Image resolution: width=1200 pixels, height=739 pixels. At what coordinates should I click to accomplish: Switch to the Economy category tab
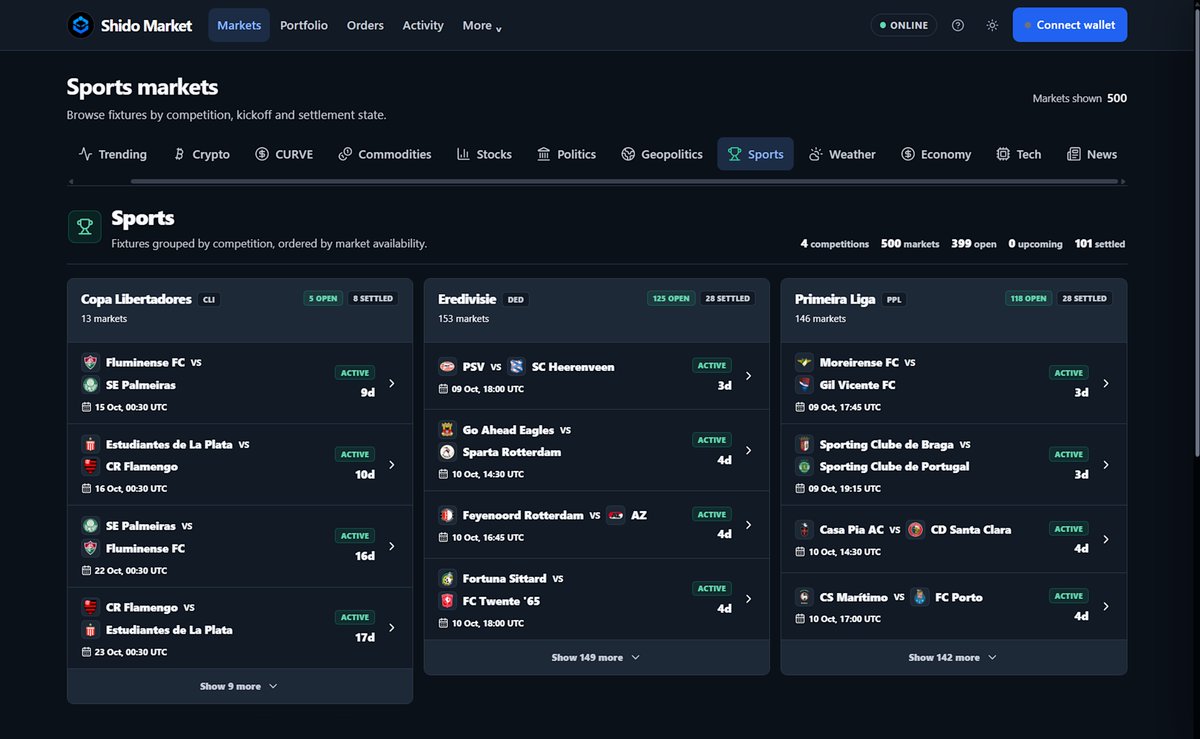point(936,154)
